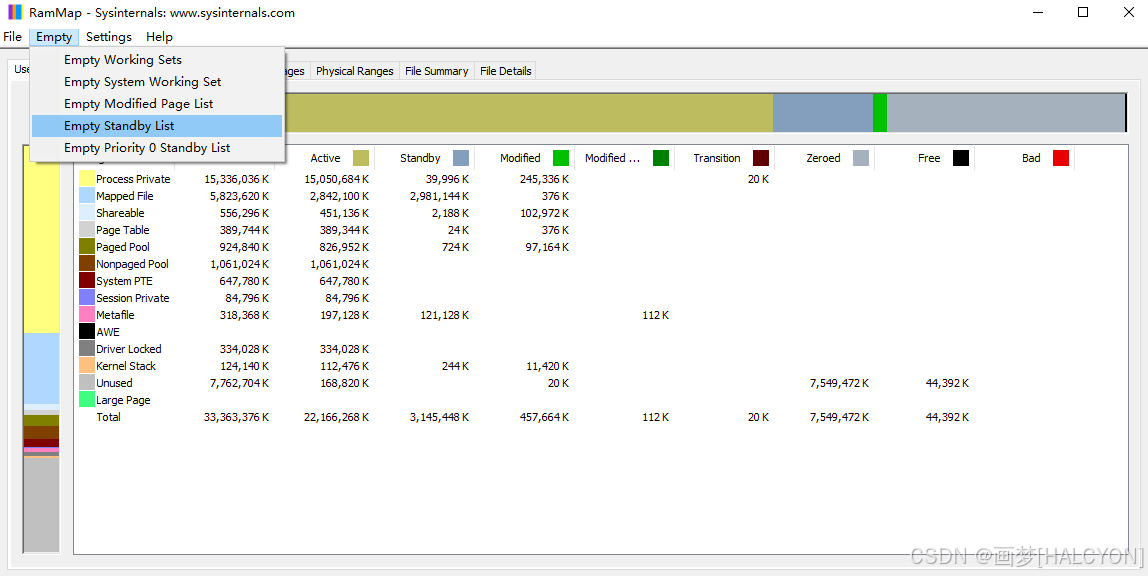Viewport: 1148px width, 576px height.
Task: Switch to the File Summary tab
Action: [436, 71]
